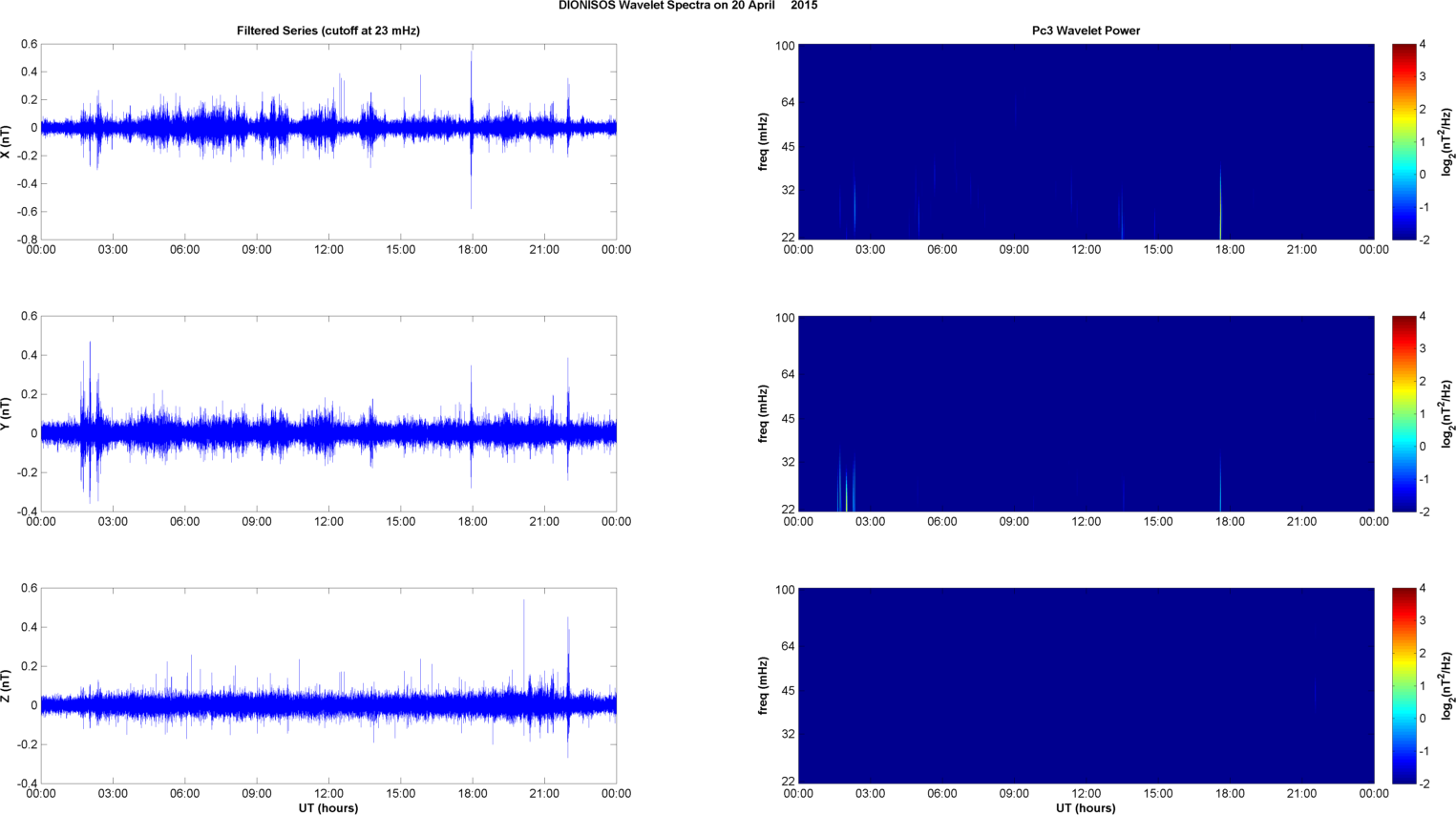Click the colorbar beside the Y spectrogram
This screenshot has width=1456, height=815.
pos(1403,413)
